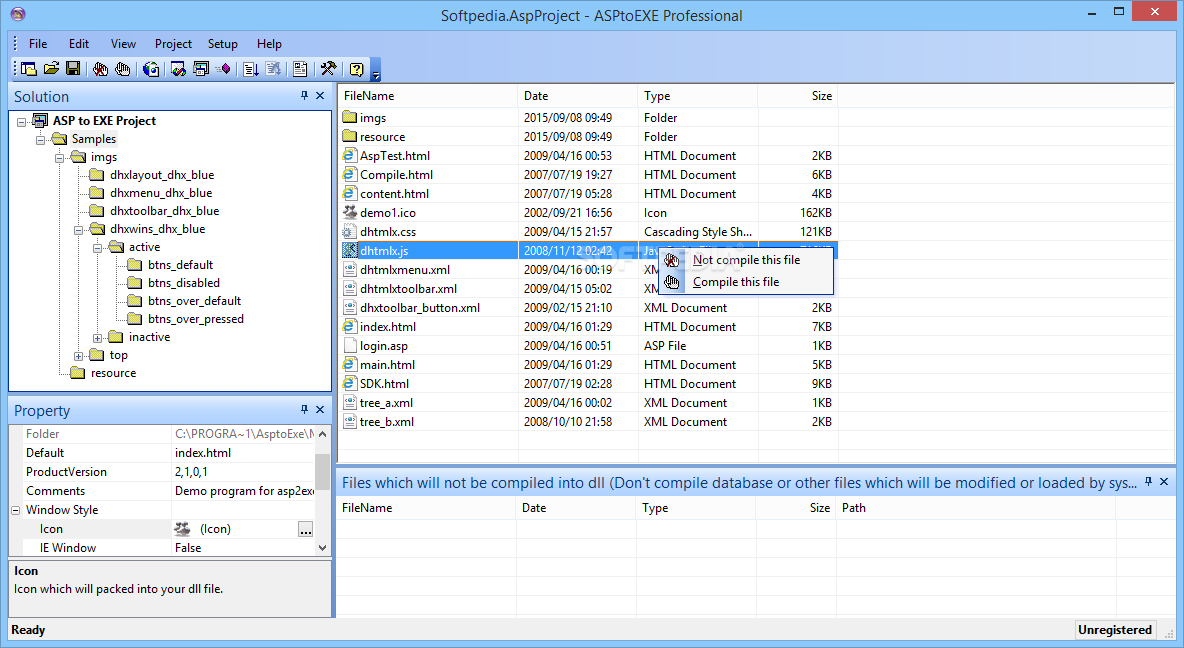Collapse the active folder node
Screen dimensions: 1184x648
pyautogui.click(x=97, y=248)
